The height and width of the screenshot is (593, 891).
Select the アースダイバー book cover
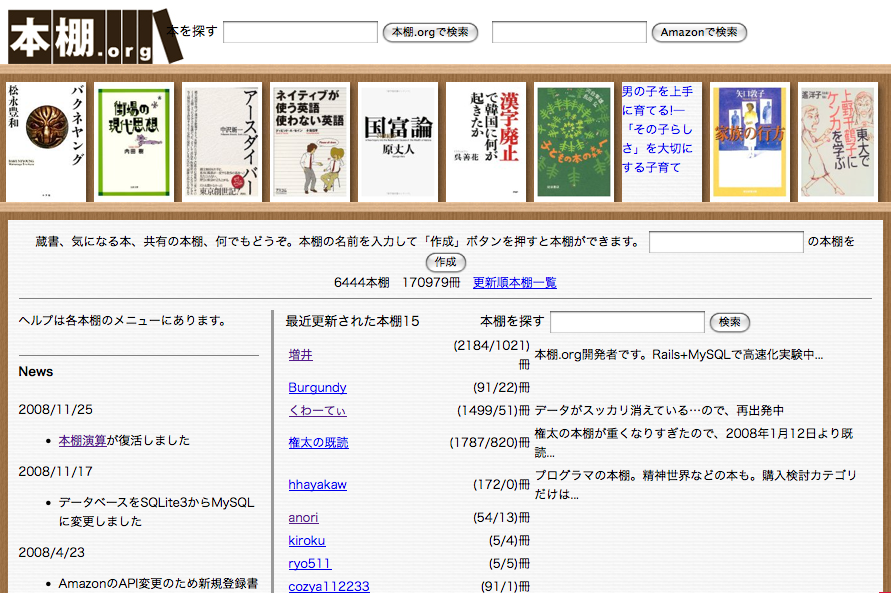tap(222, 142)
